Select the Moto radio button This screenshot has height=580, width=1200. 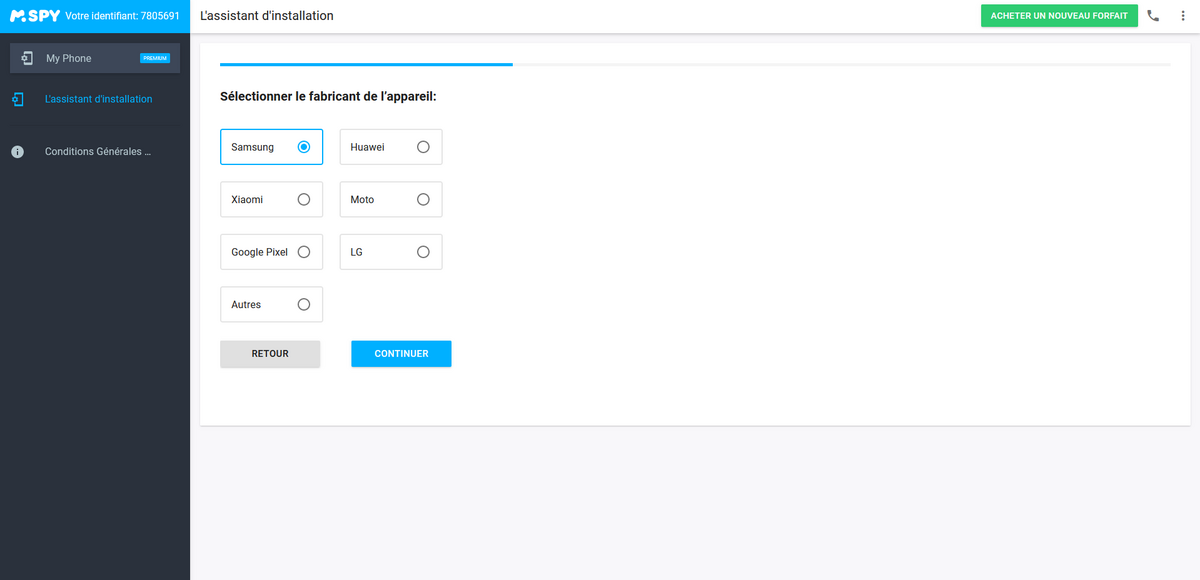pyautogui.click(x=423, y=199)
